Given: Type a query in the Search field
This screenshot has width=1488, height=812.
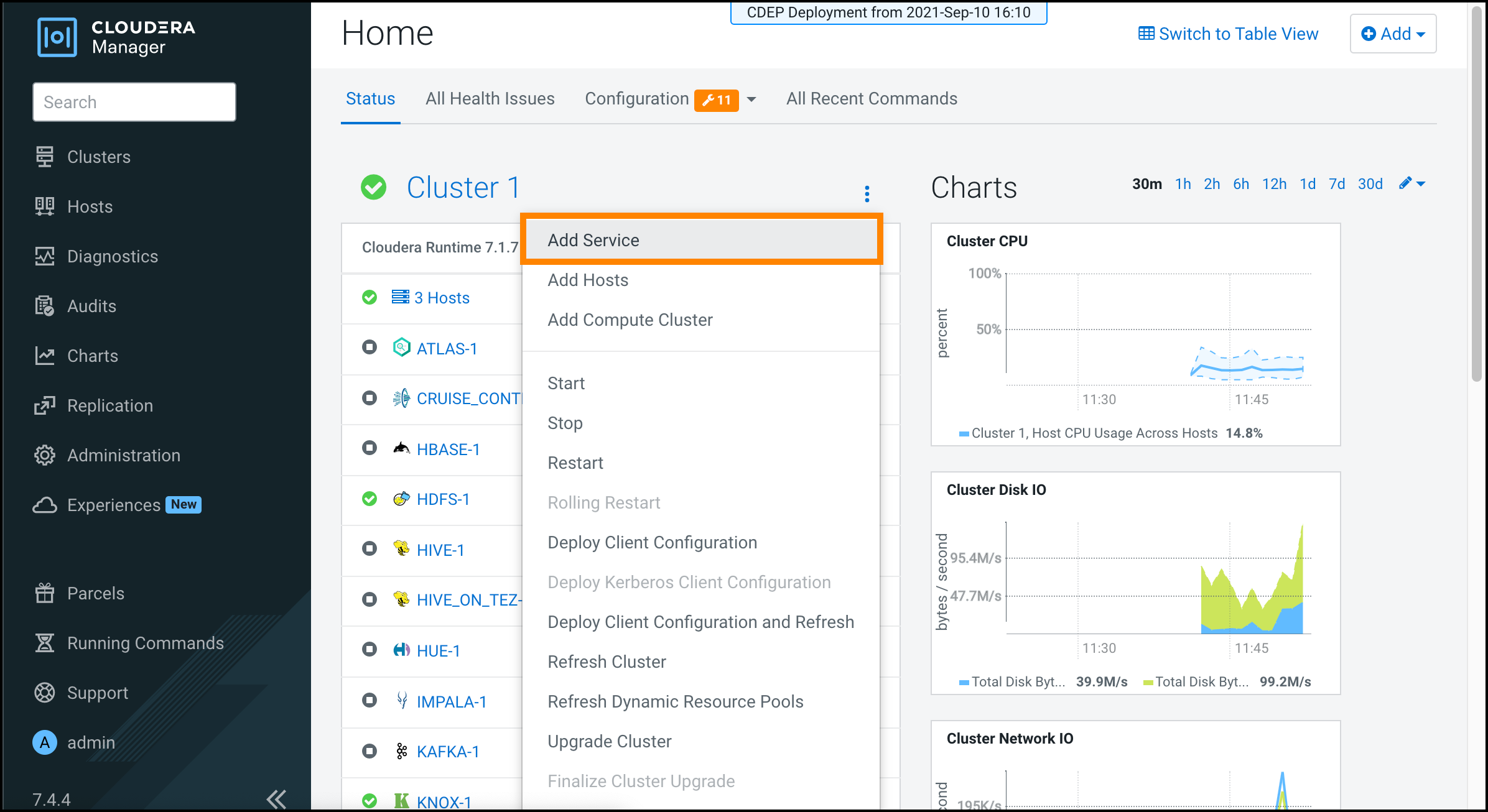Looking at the screenshot, I should coord(133,101).
